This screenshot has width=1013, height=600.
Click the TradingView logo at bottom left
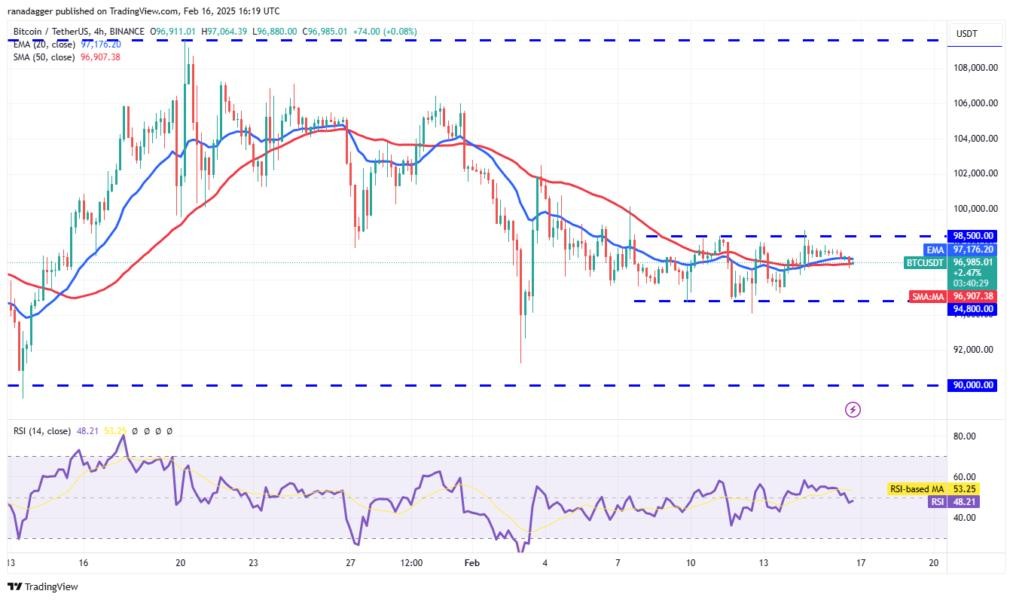42,587
